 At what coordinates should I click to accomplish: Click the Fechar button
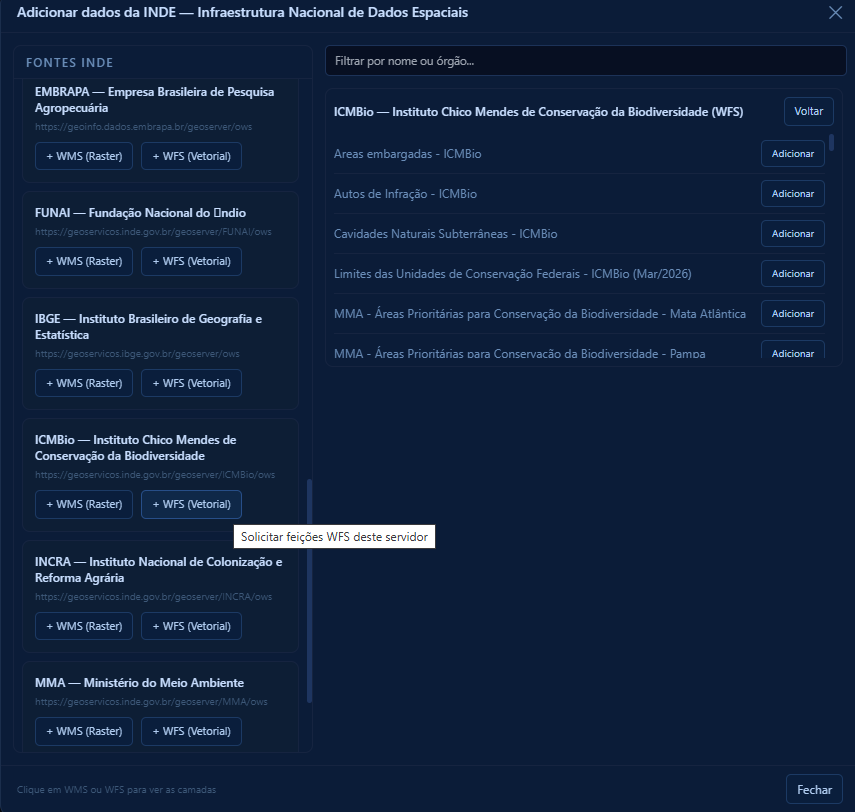click(814, 789)
